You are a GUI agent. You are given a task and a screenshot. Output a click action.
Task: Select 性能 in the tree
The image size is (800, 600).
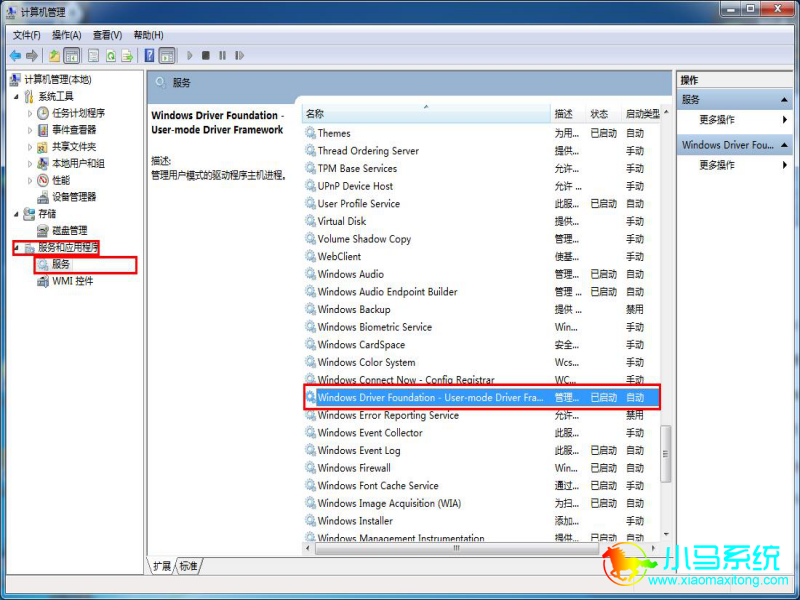pyautogui.click(x=61, y=180)
